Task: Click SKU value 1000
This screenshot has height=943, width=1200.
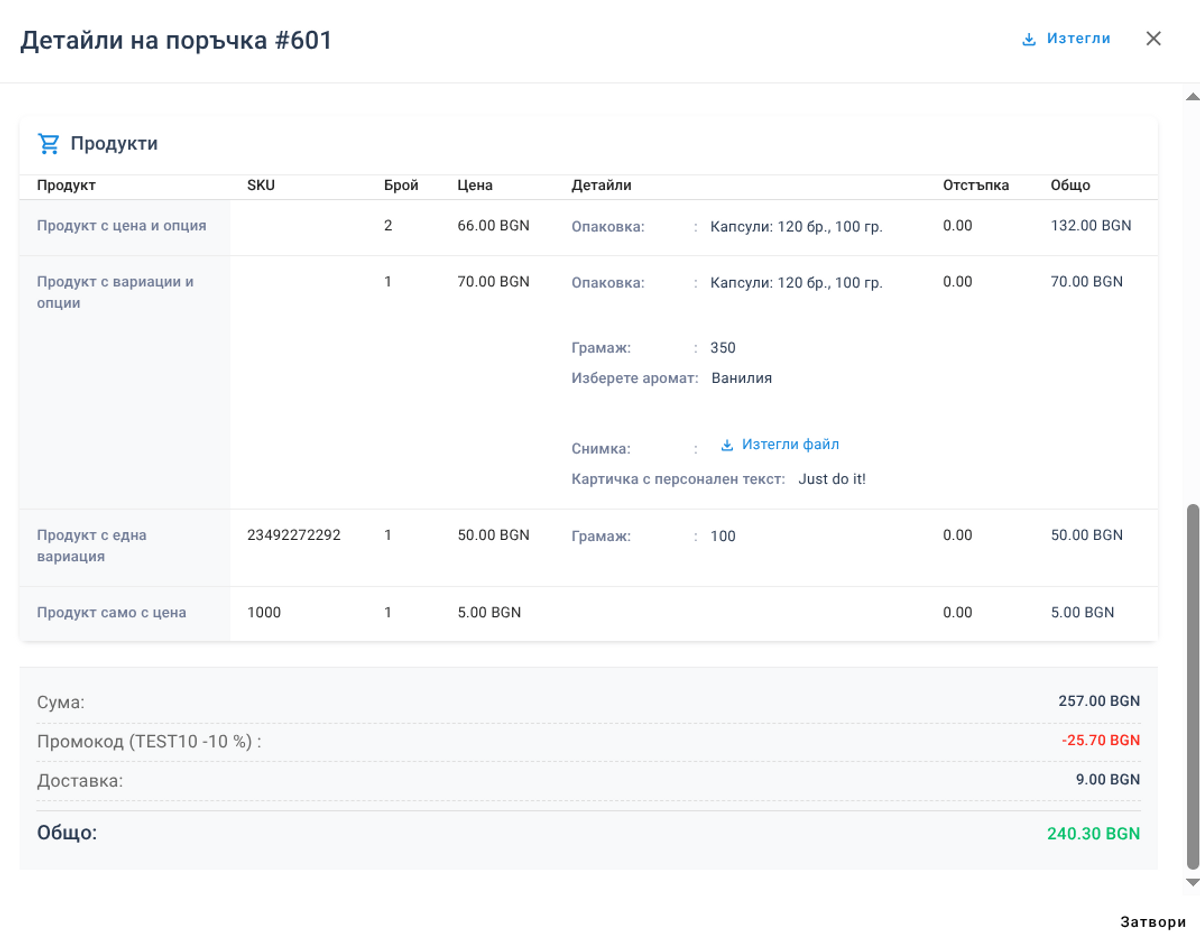Action: point(264,612)
